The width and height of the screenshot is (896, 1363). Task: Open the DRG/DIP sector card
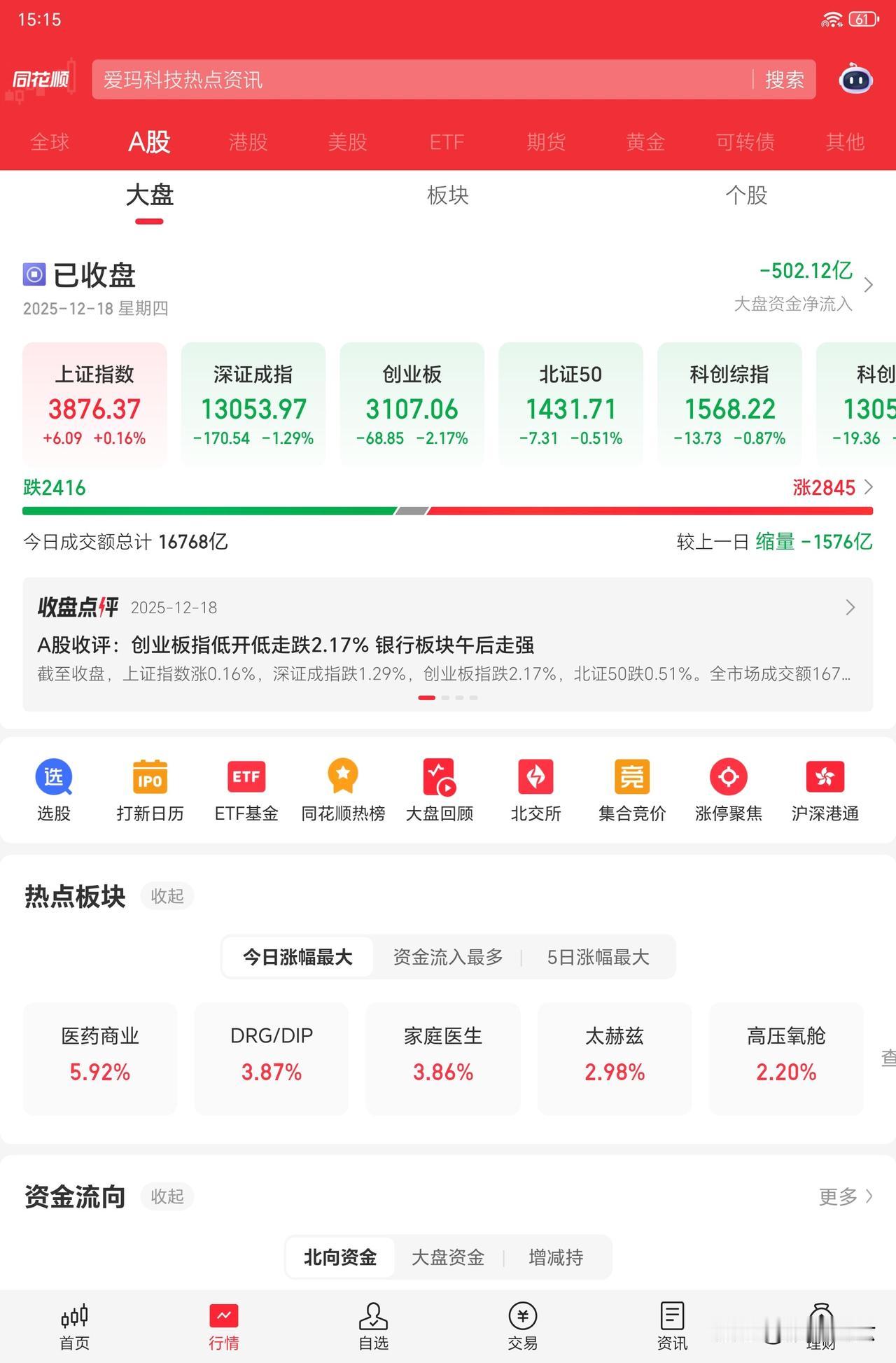(272, 1058)
